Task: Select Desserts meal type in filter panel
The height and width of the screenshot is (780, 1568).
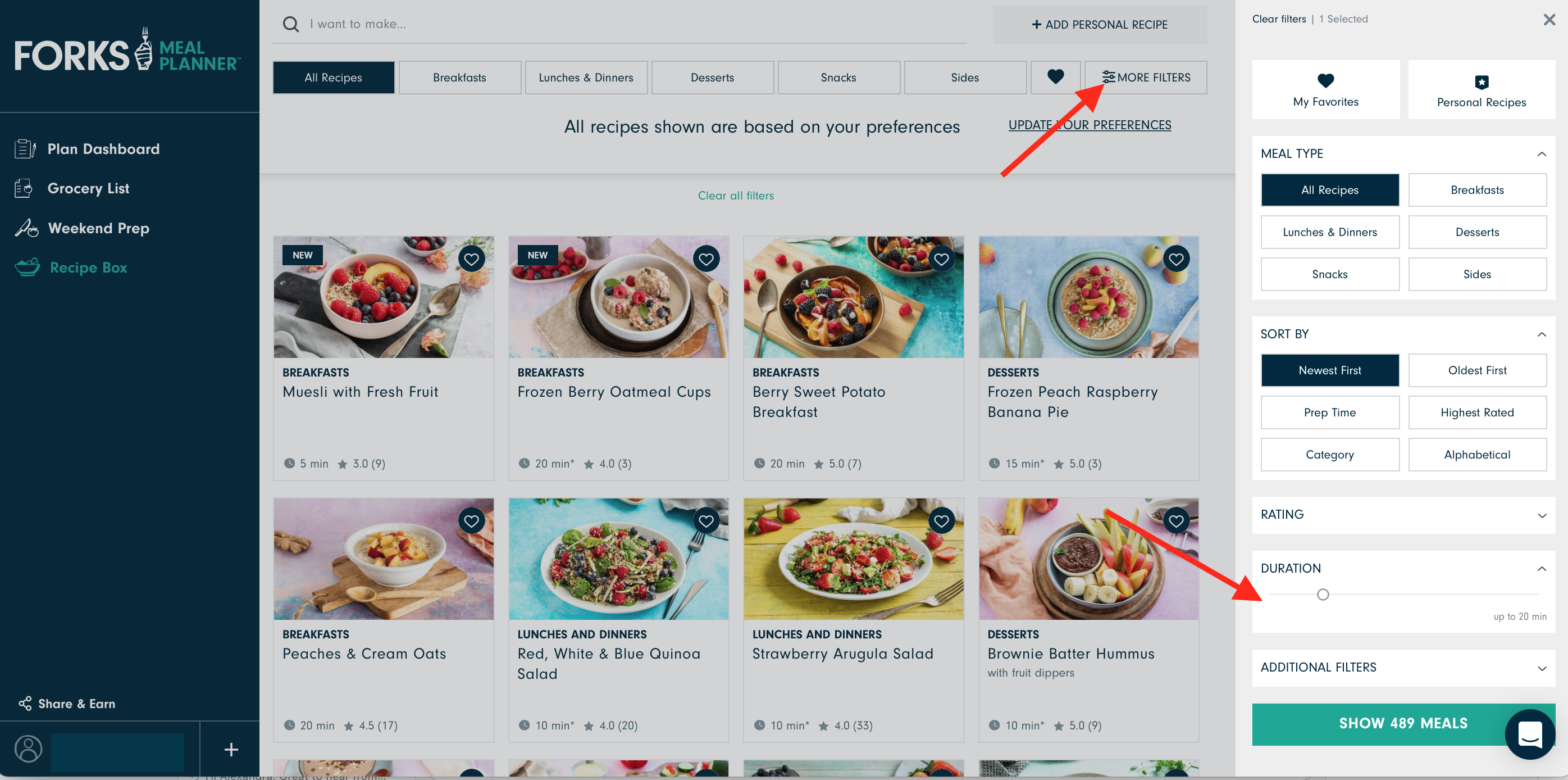Action: pyautogui.click(x=1476, y=232)
